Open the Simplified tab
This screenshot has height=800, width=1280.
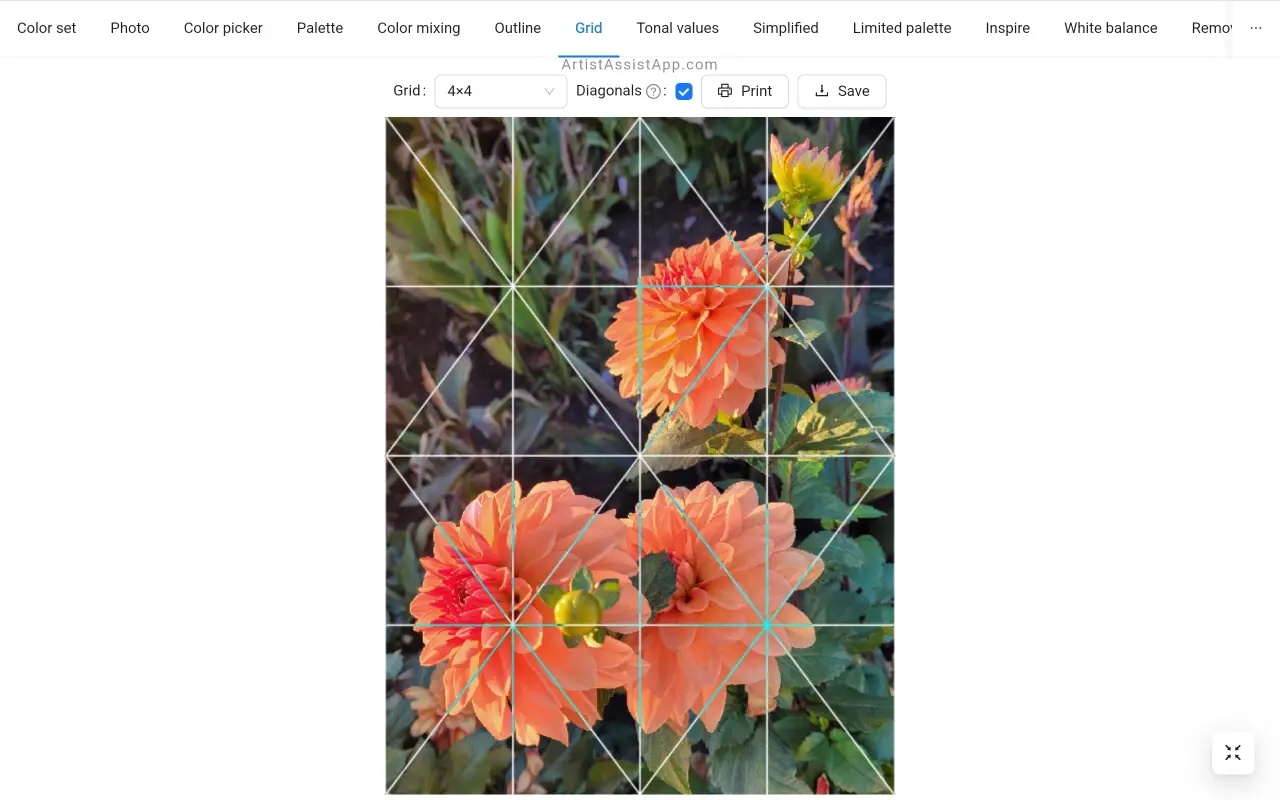click(x=786, y=28)
